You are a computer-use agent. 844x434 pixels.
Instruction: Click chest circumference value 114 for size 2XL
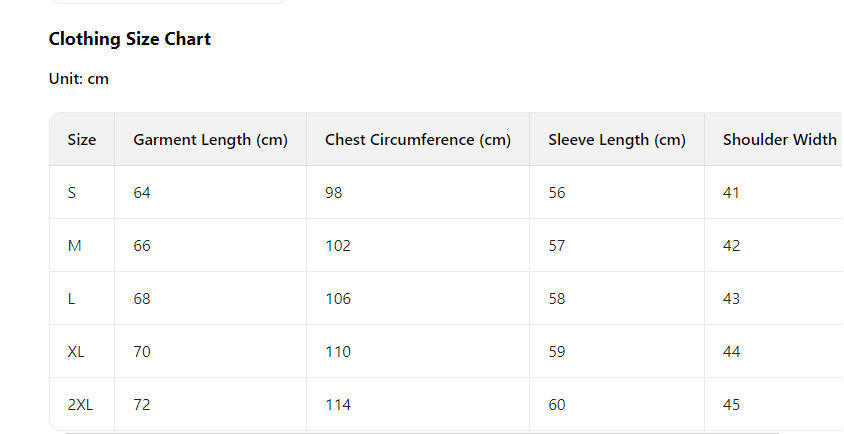click(338, 405)
